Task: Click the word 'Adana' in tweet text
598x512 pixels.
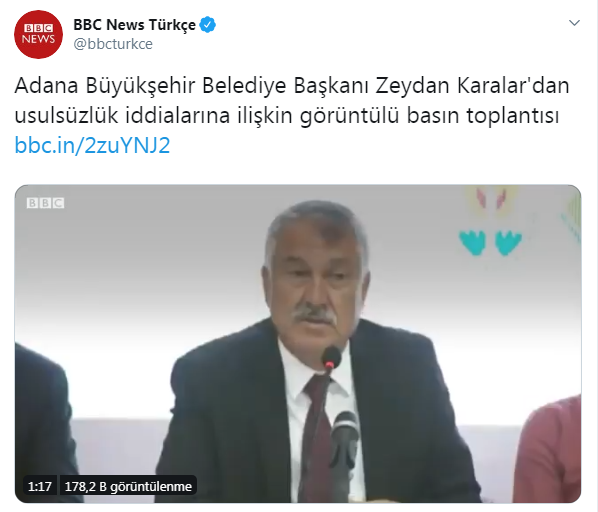Action: pos(46,86)
